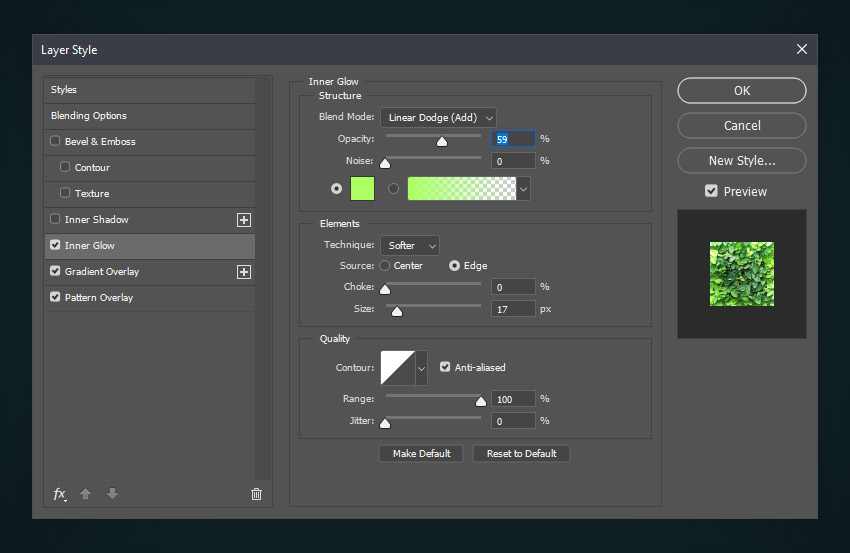Click the move effect up arrow
The height and width of the screenshot is (553, 850).
(x=86, y=494)
